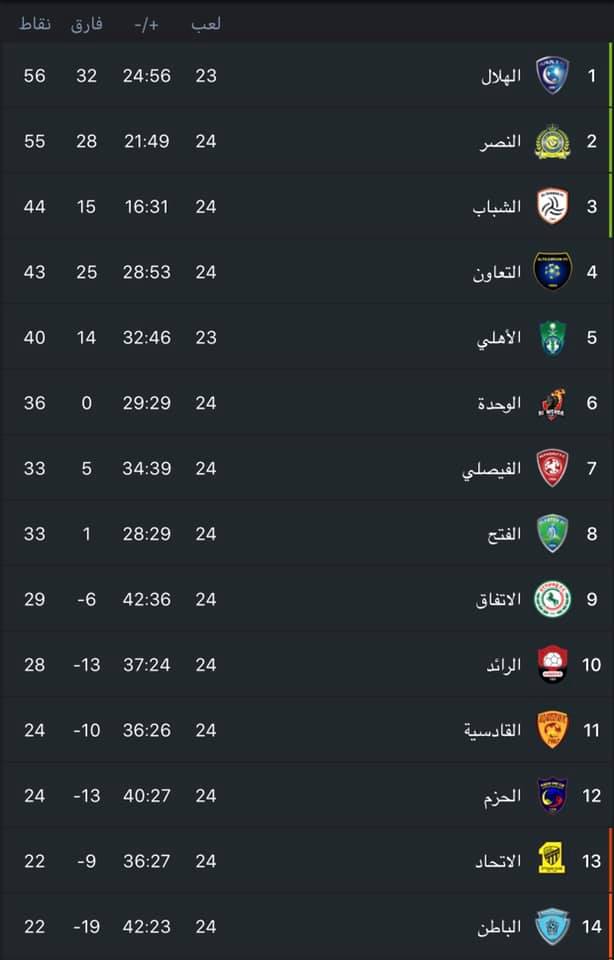The height and width of the screenshot is (960, 614).
Task: Click the فارق goal difference header
Action: (x=87, y=24)
